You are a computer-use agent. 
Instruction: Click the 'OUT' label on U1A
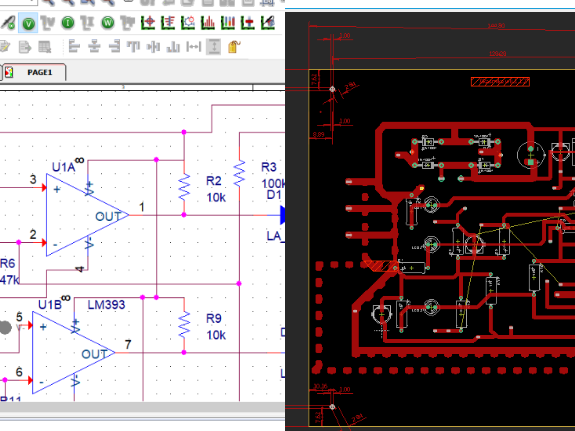pos(108,217)
